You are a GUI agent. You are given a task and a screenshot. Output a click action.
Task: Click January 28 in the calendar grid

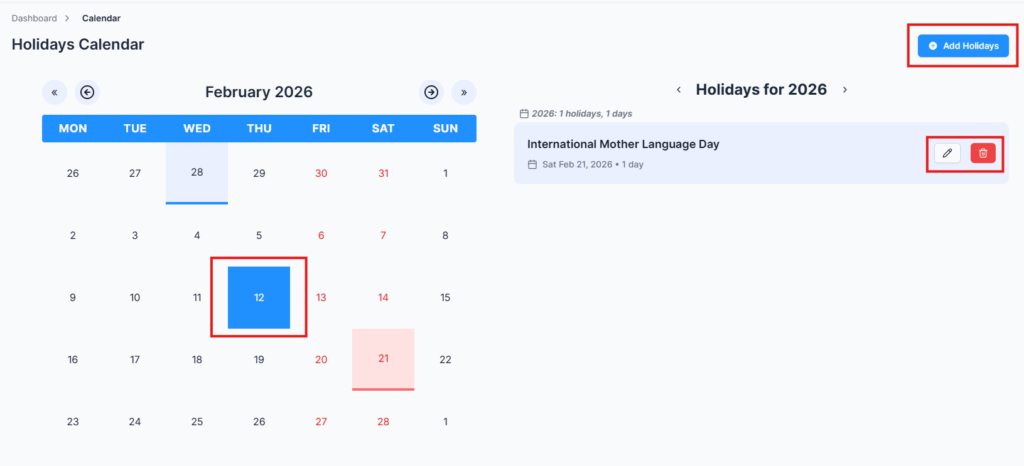coord(197,172)
